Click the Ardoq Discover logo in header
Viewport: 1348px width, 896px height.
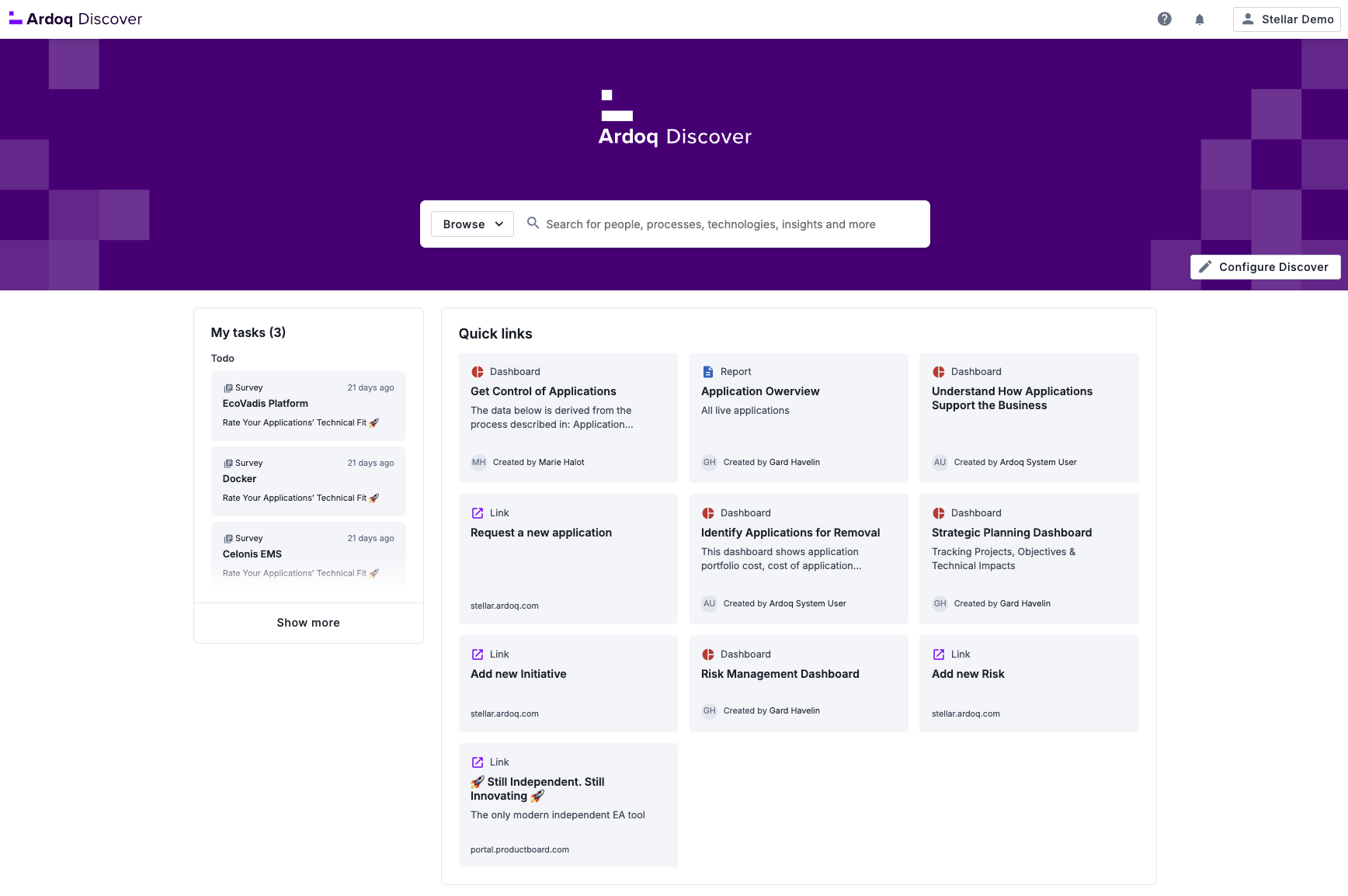tap(76, 19)
